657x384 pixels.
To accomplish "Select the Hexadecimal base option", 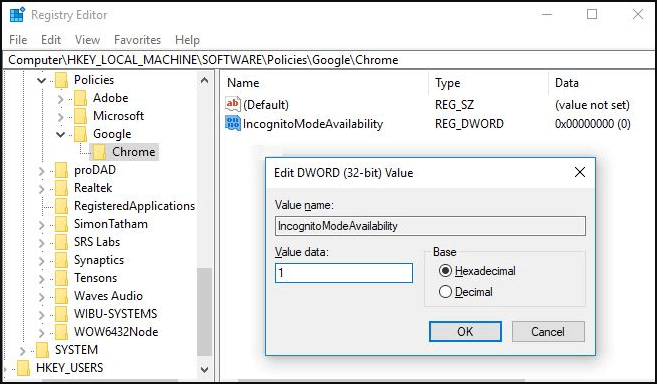I will [445, 271].
